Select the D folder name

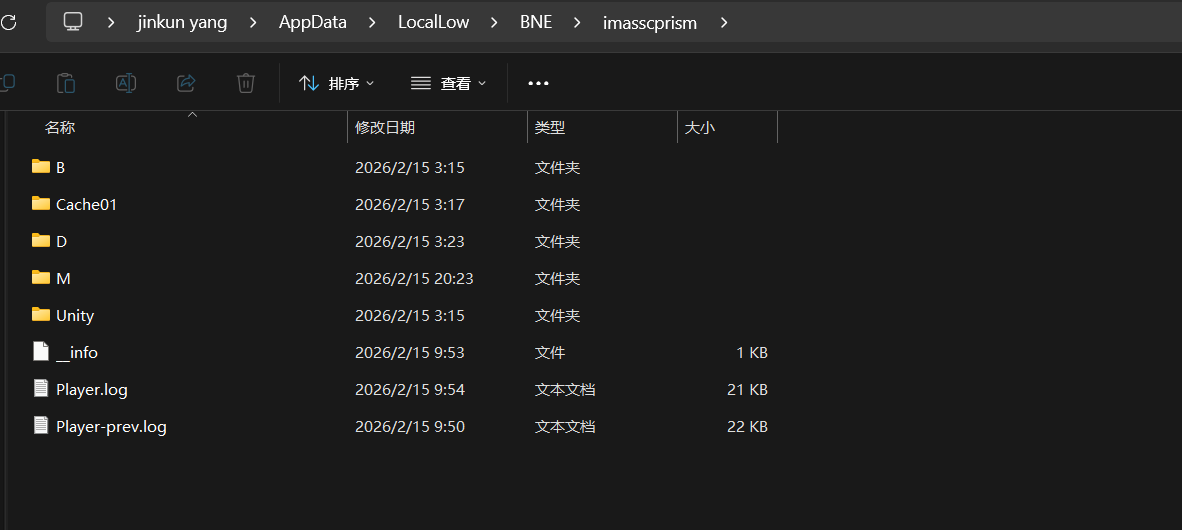tap(61, 241)
